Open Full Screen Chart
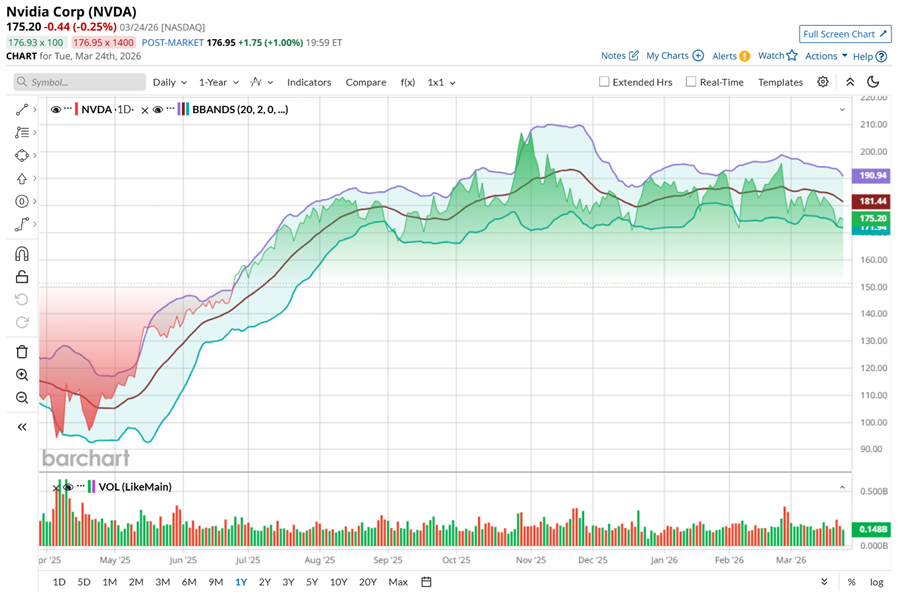Viewport: 903px width, 597px height. (x=845, y=34)
